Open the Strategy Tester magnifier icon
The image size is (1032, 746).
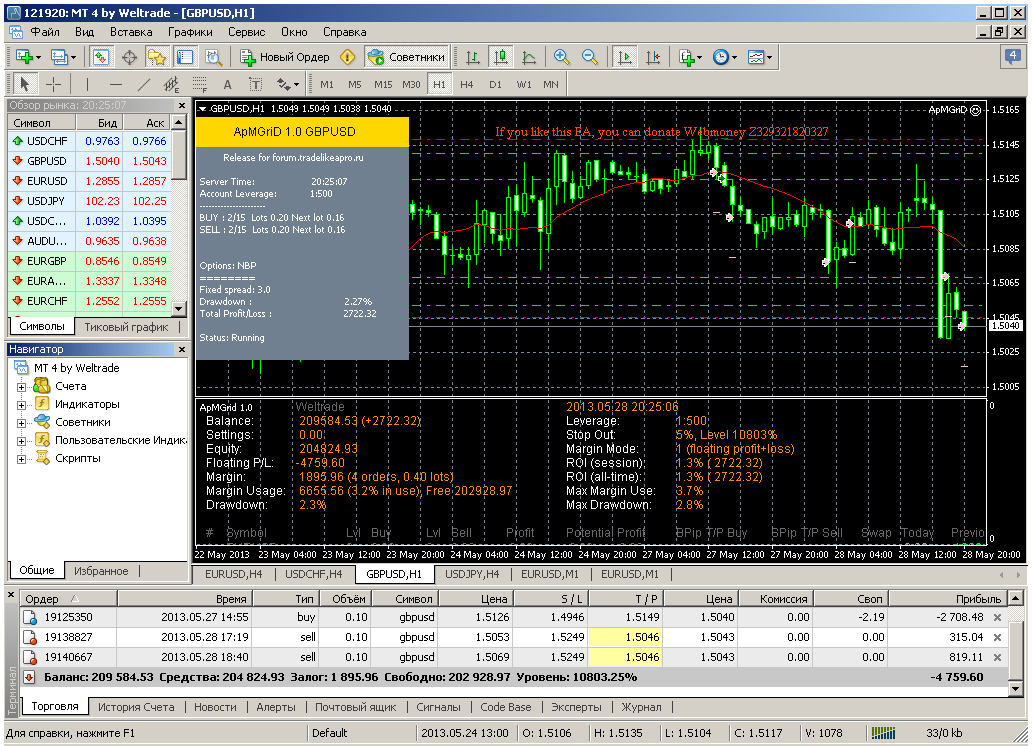tap(213, 57)
